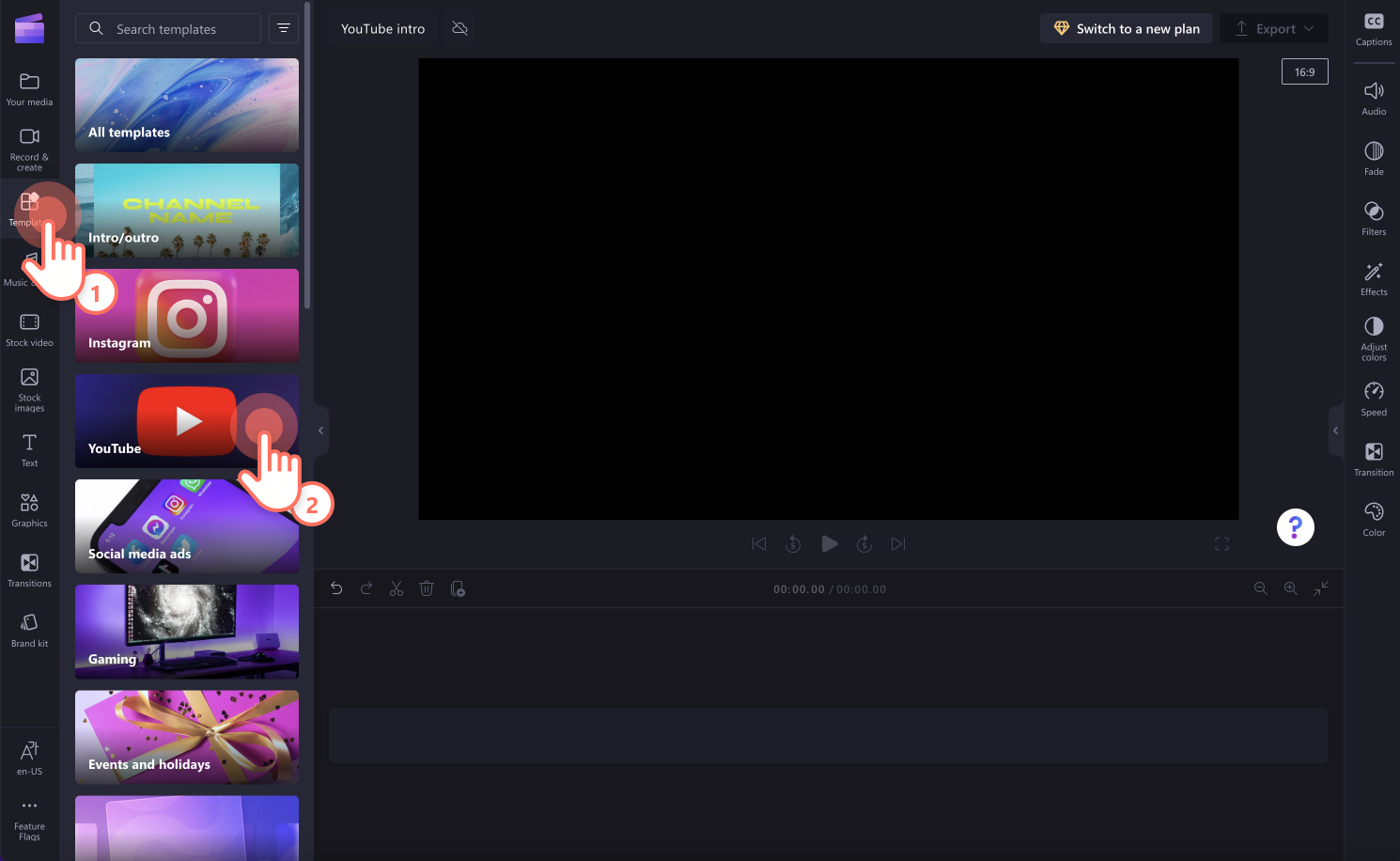The height and width of the screenshot is (861, 1400).
Task: Open the Color panel
Action: coord(1374,520)
